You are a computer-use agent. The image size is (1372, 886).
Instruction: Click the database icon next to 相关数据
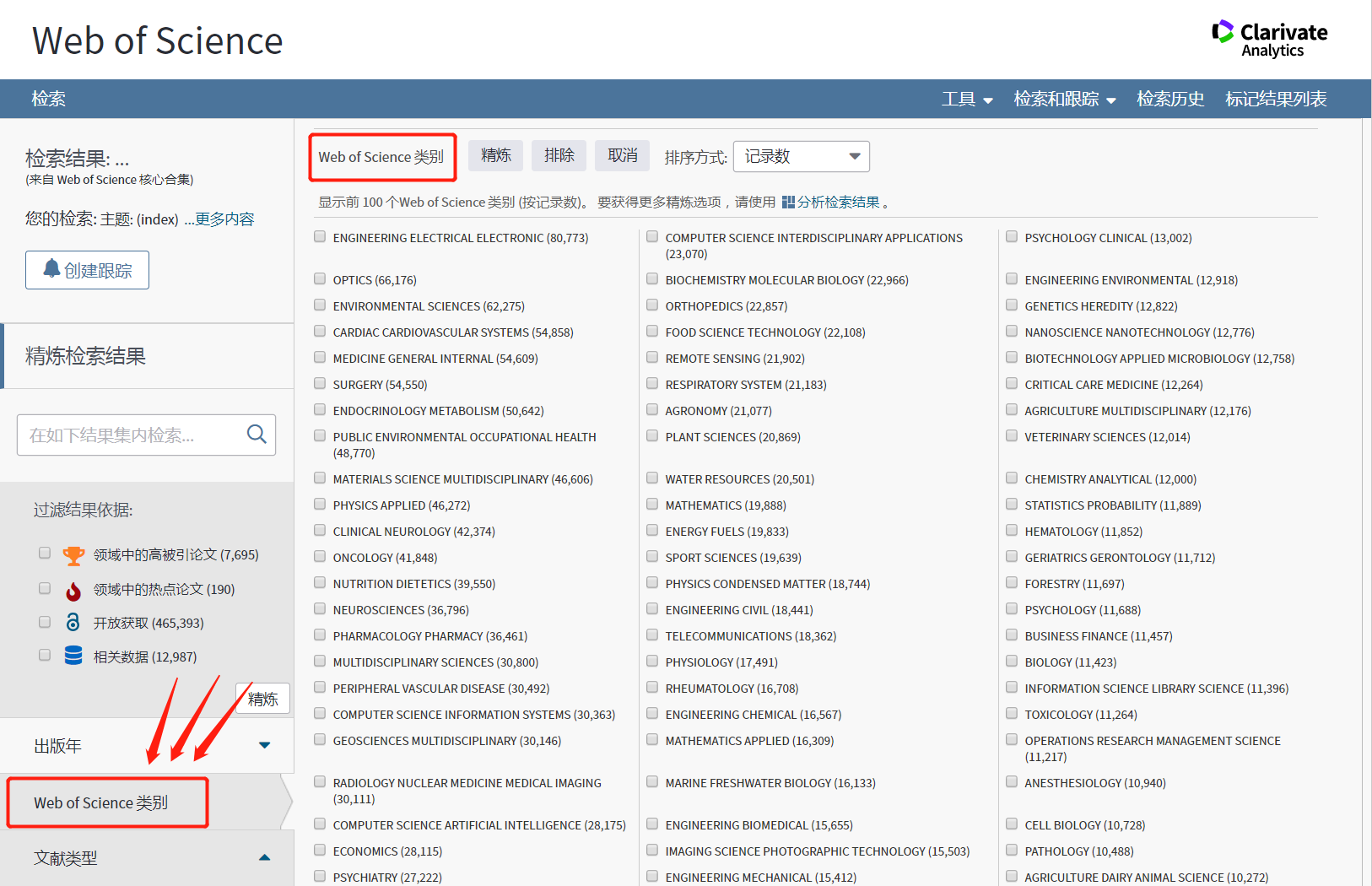pyautogui.click(x=73, y=656)
